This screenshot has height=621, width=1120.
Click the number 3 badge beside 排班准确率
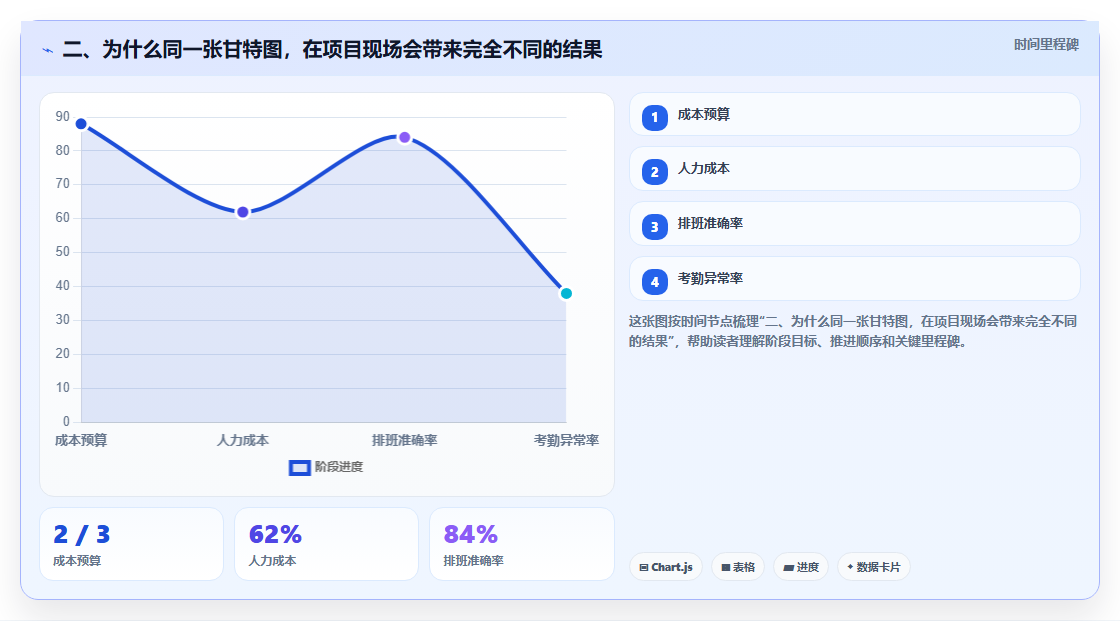coord(654,227)
